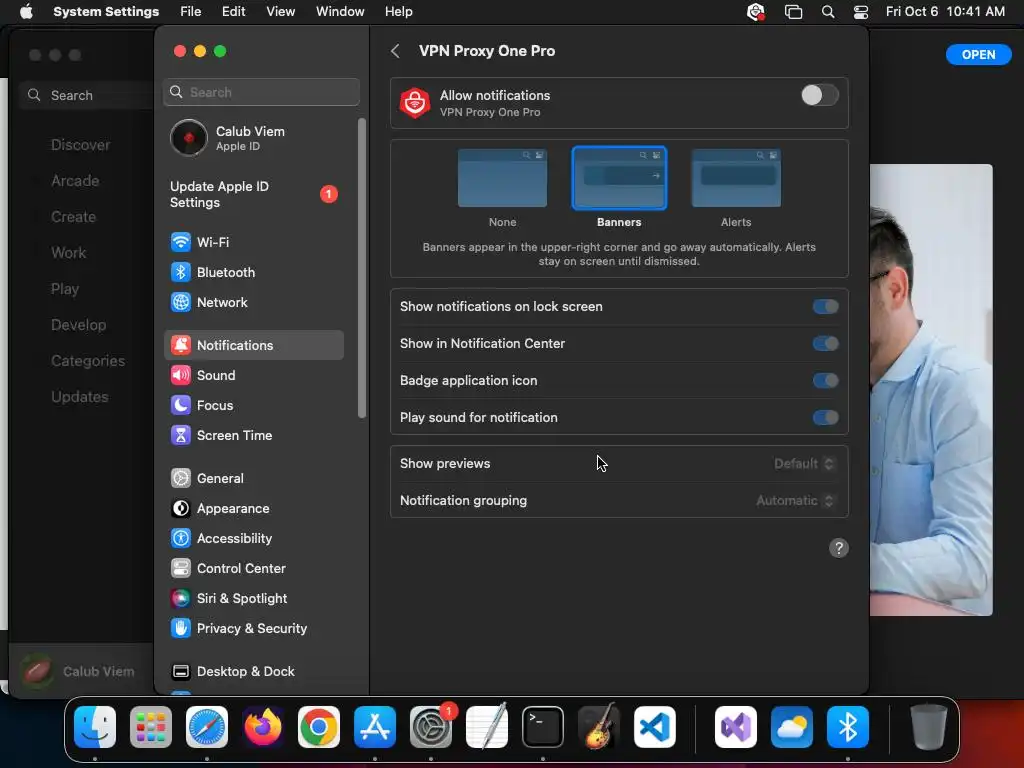Open Spotlight search in menu bar
Viewport: 1024px width, 768px height.
click(827, 12)
